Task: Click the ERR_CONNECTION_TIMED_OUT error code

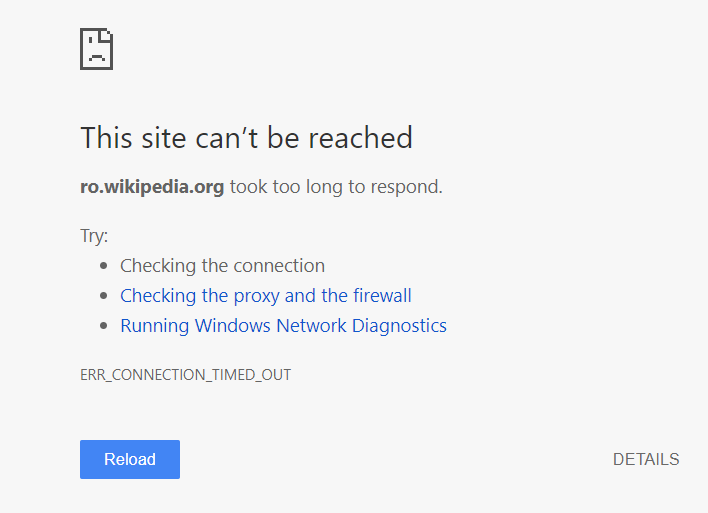Action: pyautogui.click(x=185, y=376)
